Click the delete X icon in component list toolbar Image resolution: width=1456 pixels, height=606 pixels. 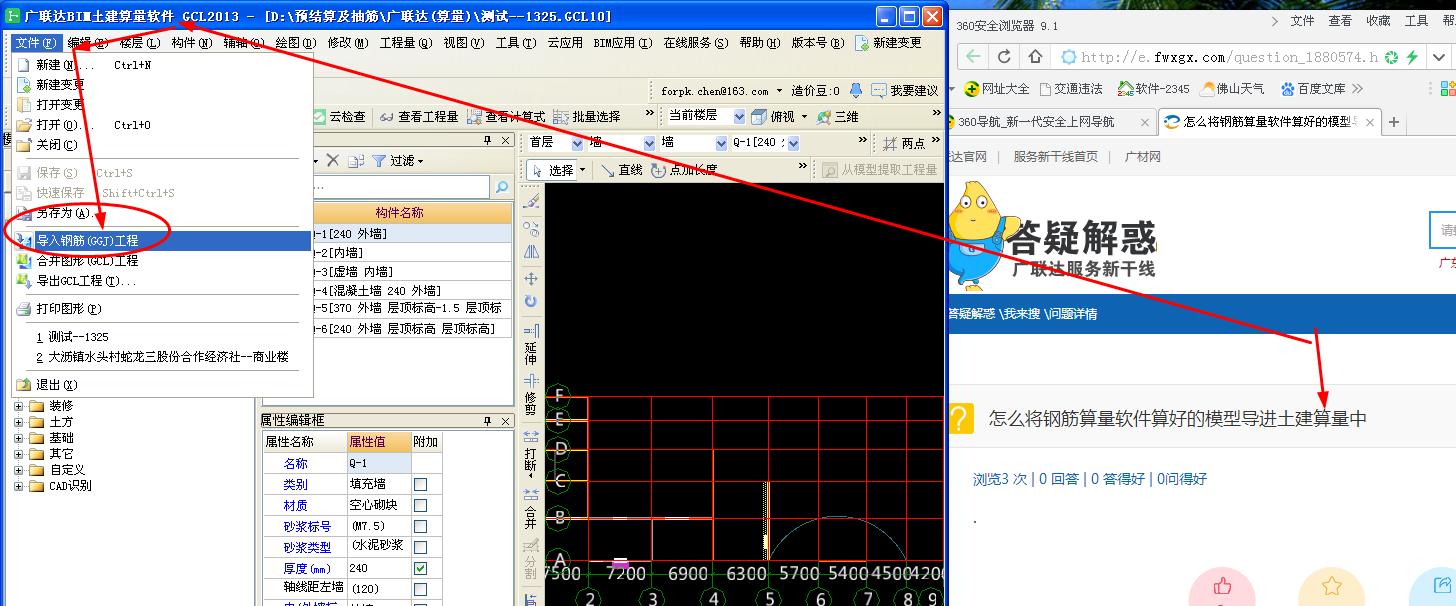click(x=333, y=160)
